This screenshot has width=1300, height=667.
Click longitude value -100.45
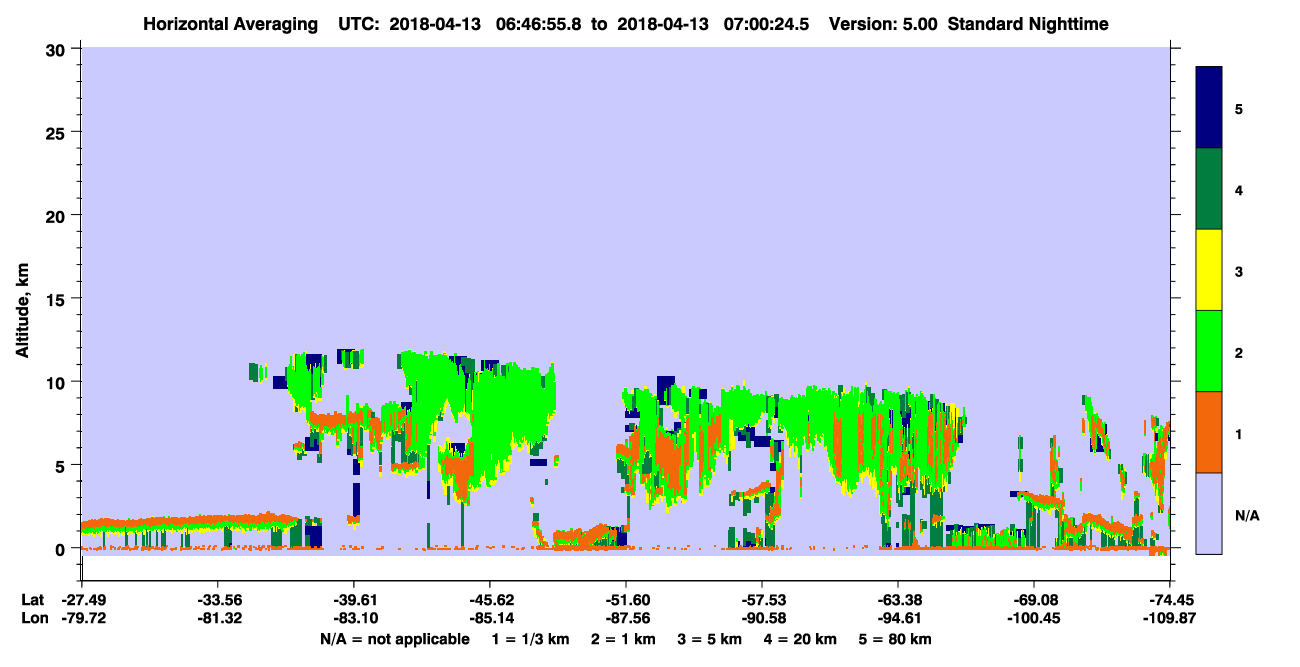click(1034, 618)
